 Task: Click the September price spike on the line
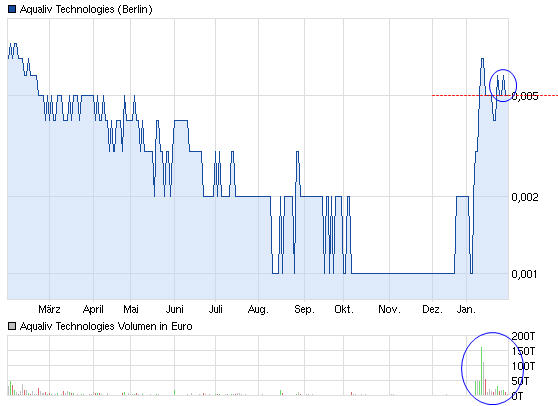[x=297, y=152]
